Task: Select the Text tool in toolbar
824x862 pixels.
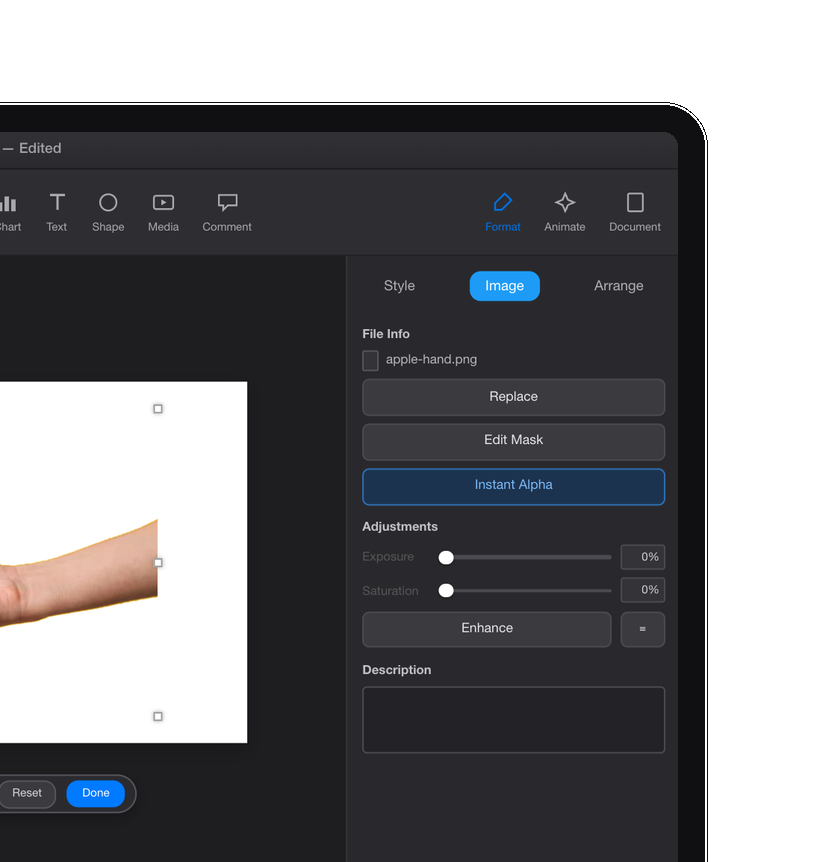Action: coord(57,212)
